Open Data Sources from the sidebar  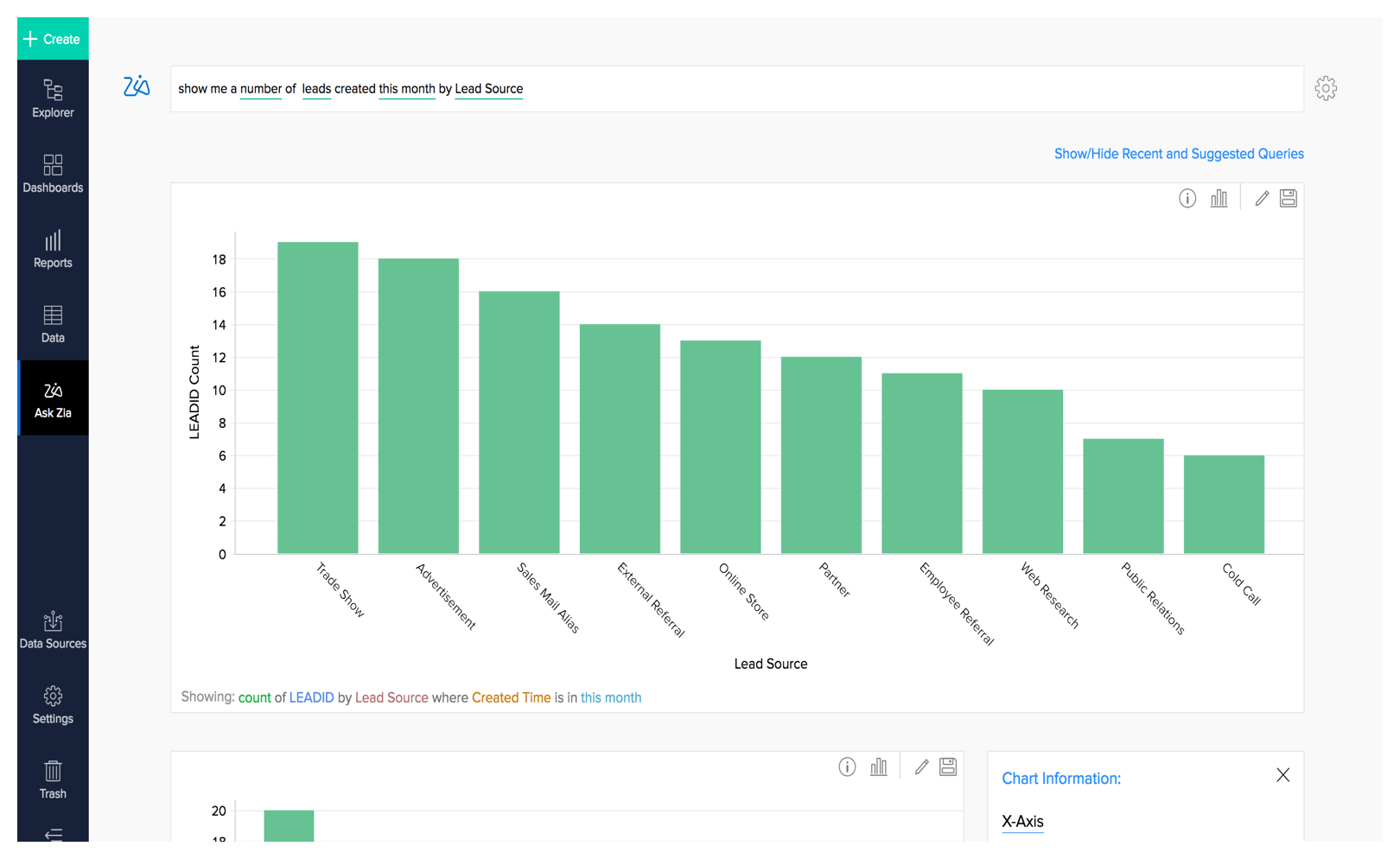(x=53, y=629)
